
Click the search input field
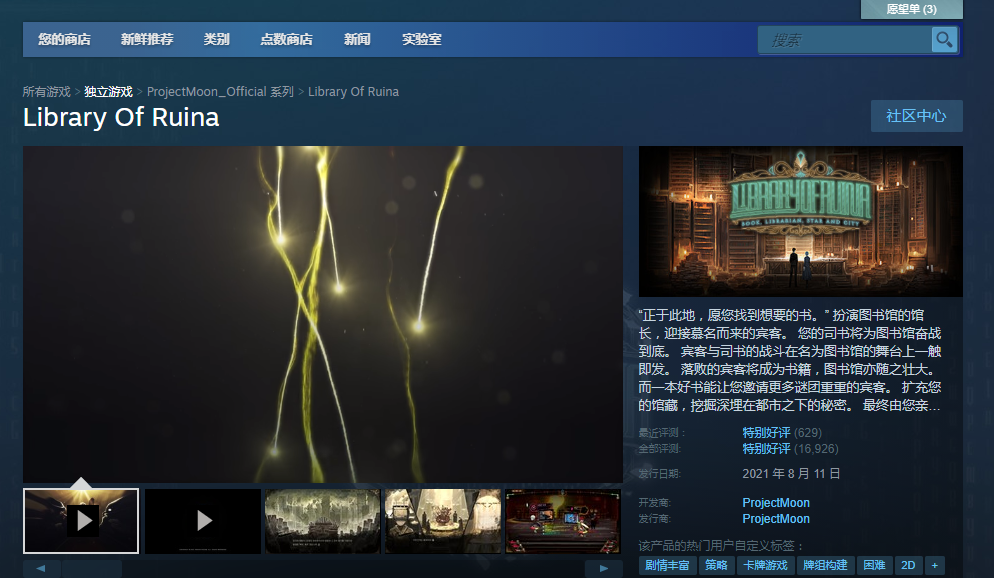[845, 40]
